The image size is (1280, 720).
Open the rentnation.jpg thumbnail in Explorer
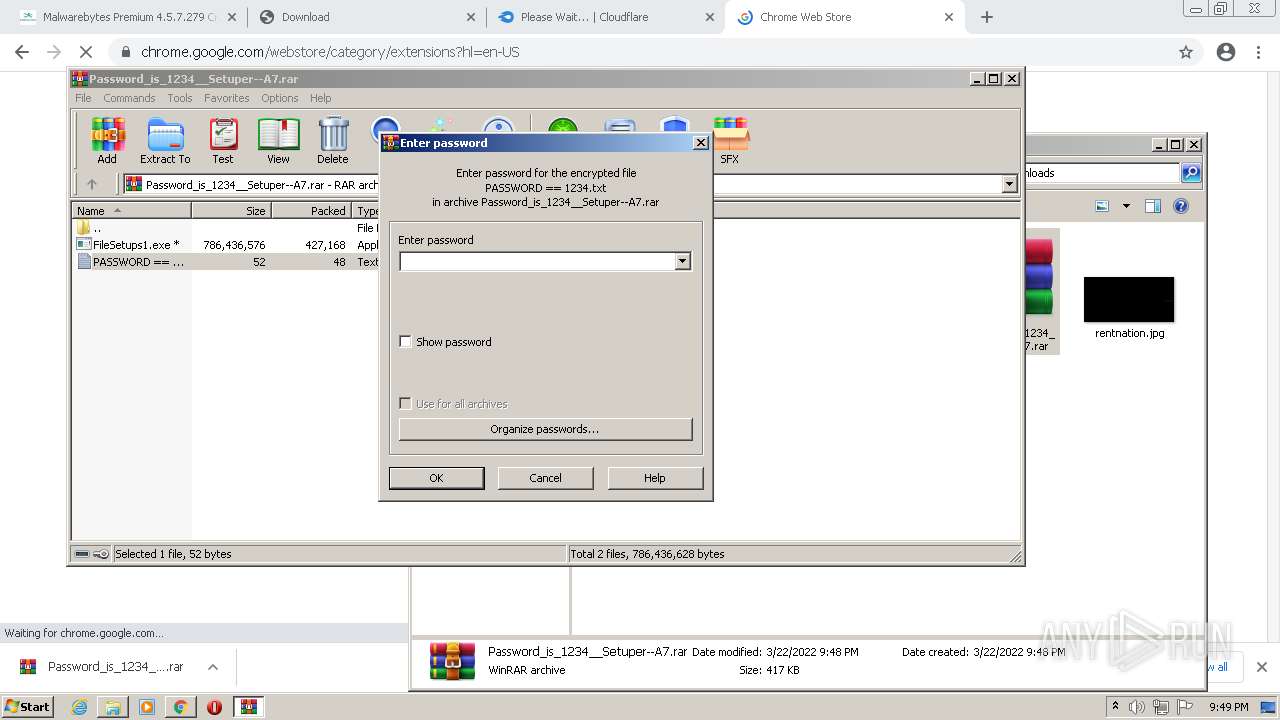[x=1129, y=300]
